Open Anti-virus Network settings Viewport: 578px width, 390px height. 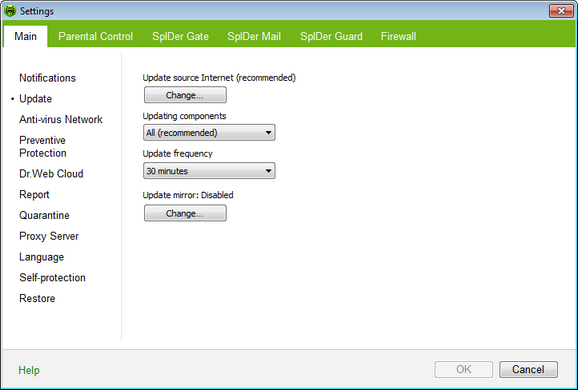coord(61,119)
